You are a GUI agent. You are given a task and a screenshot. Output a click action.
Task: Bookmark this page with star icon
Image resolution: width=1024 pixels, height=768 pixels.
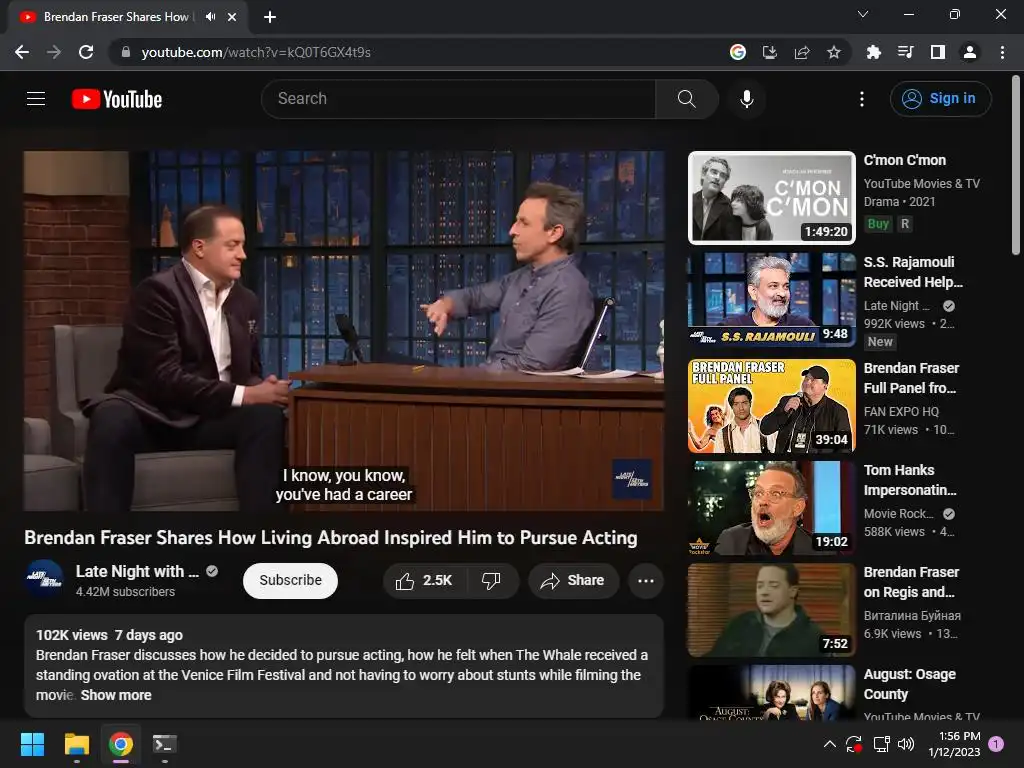[x=834, y=52]
